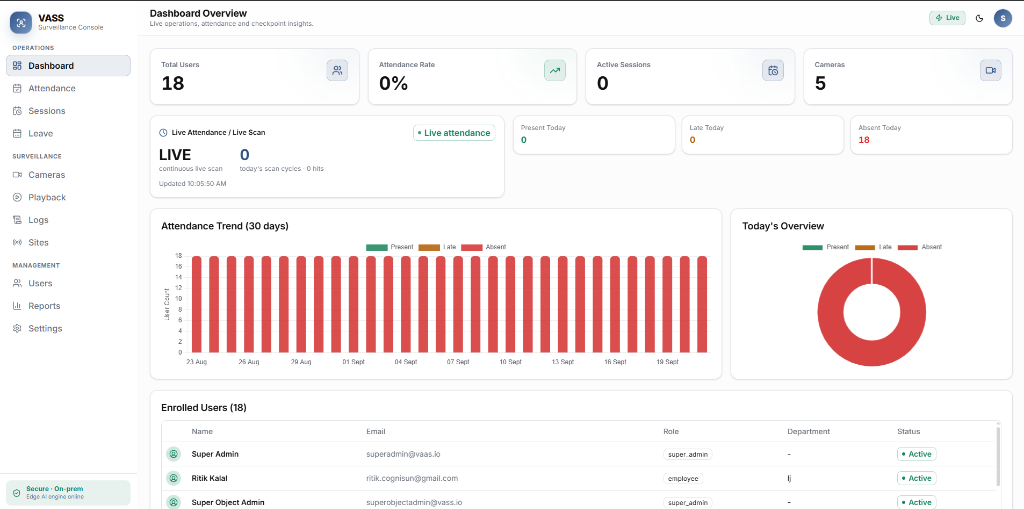Screen dimensions: 1024x509
Task: Click the Status column header
Action: point(908,431)
